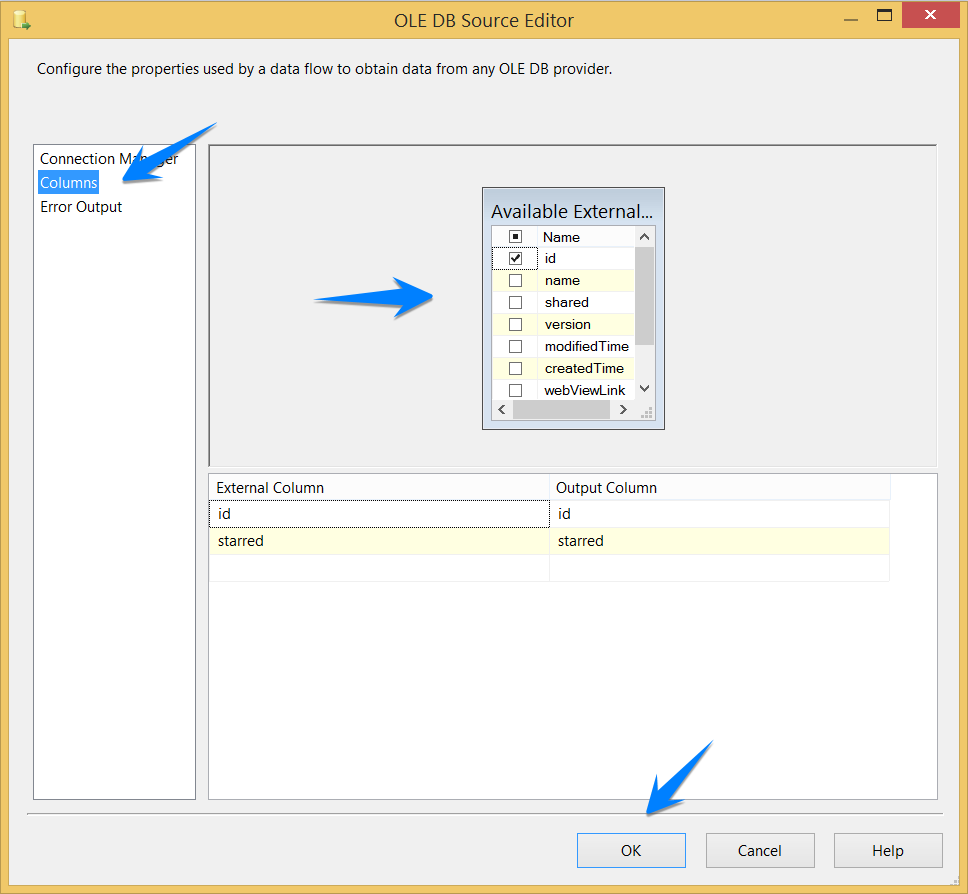Viewport: 968px width, 894px height.
Task: Click the Available External... box title
Action: click(x=572, y=211)
